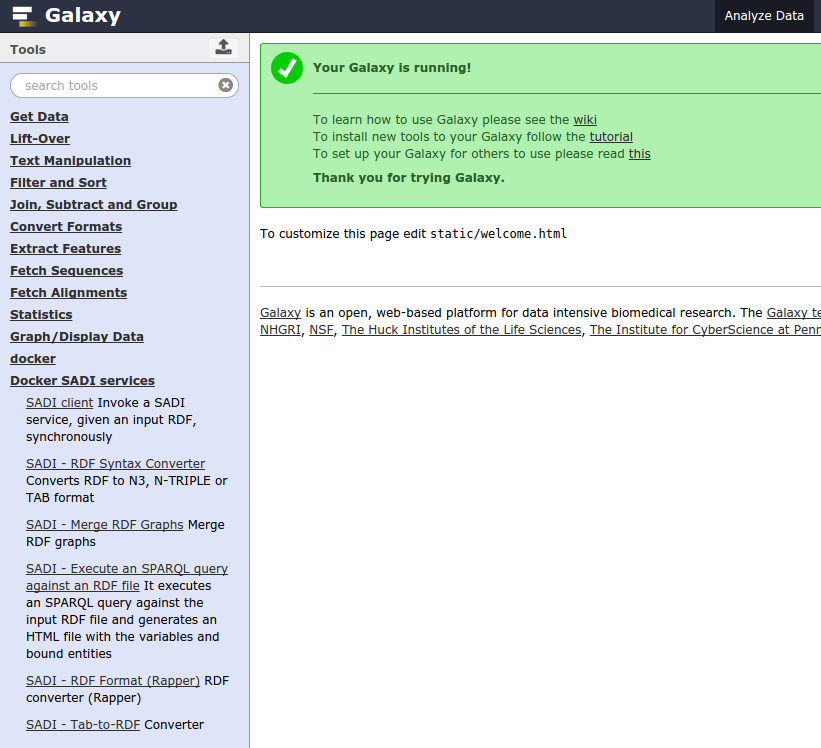Expand the Get Data tool section
821x748 pixels.
pos(39,117)
